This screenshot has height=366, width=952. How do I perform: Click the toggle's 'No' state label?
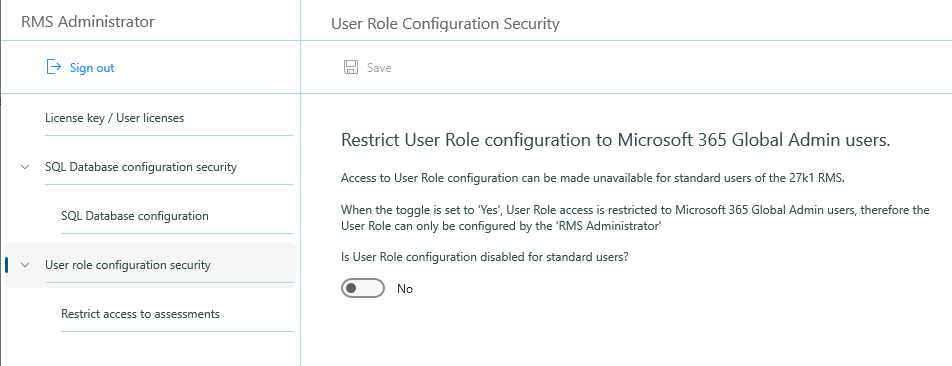tap(405, 289)
